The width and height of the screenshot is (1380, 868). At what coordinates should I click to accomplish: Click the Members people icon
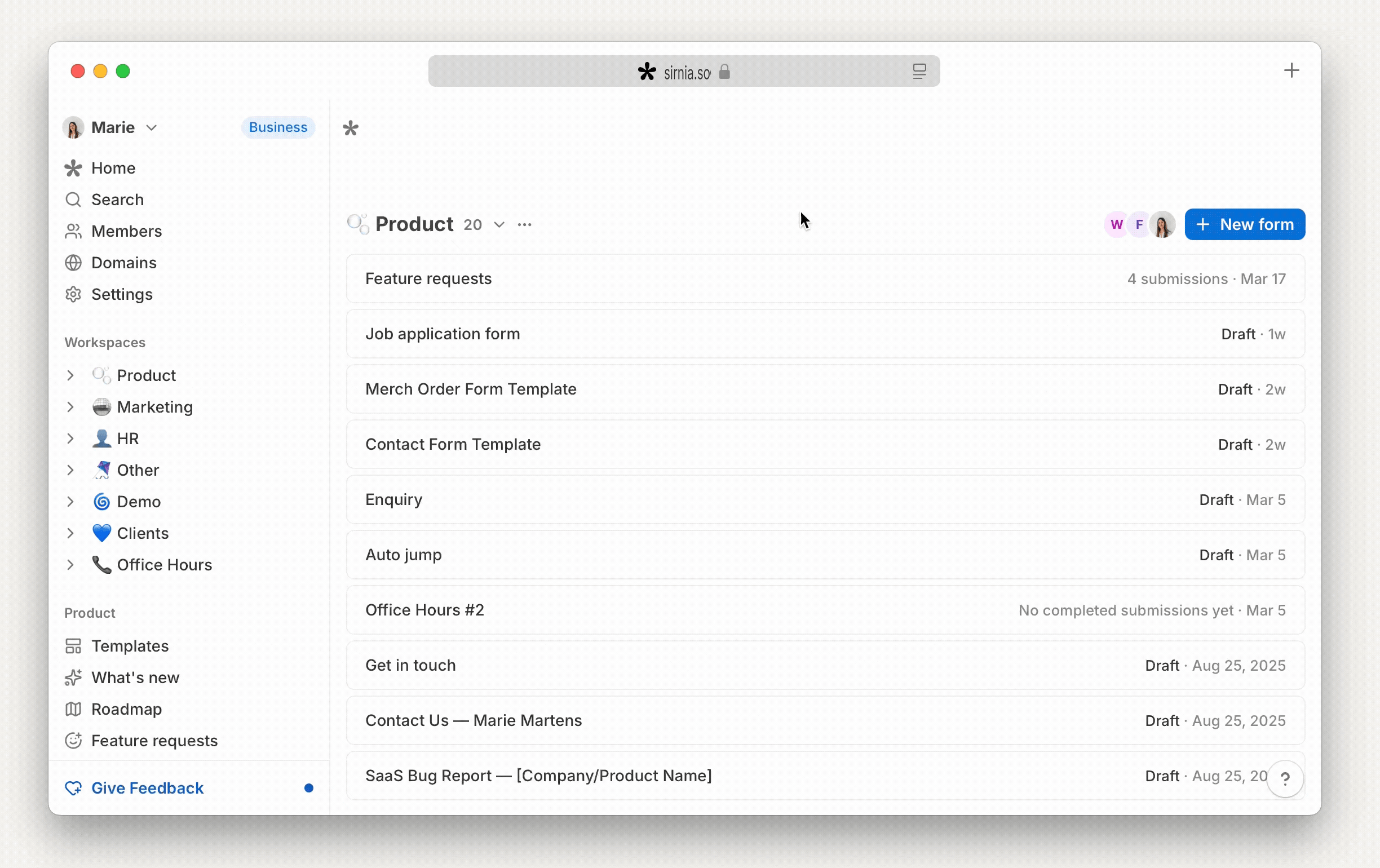tap(73, 231)
